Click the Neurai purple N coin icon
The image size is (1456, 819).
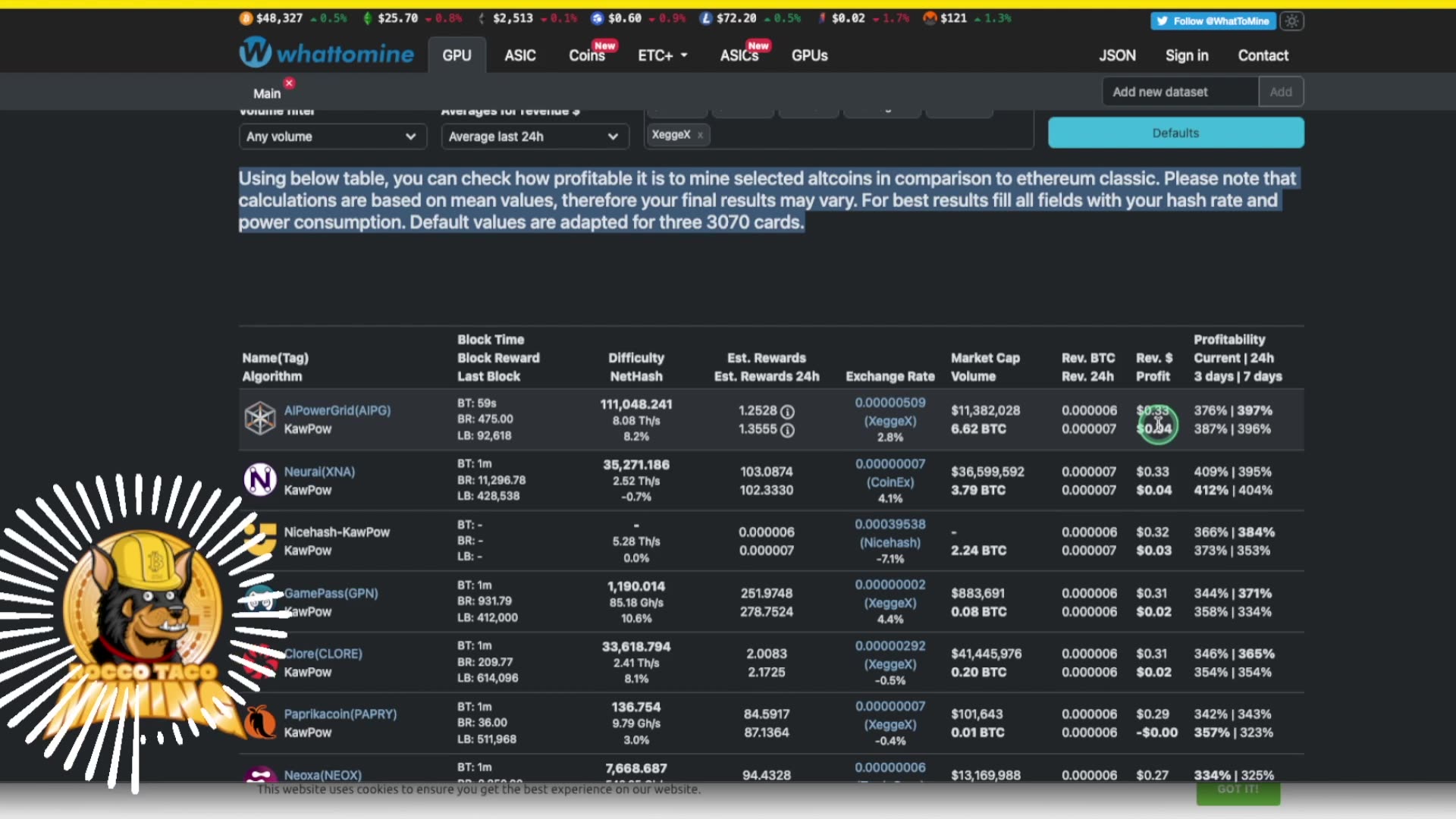[x=260, y=480]
